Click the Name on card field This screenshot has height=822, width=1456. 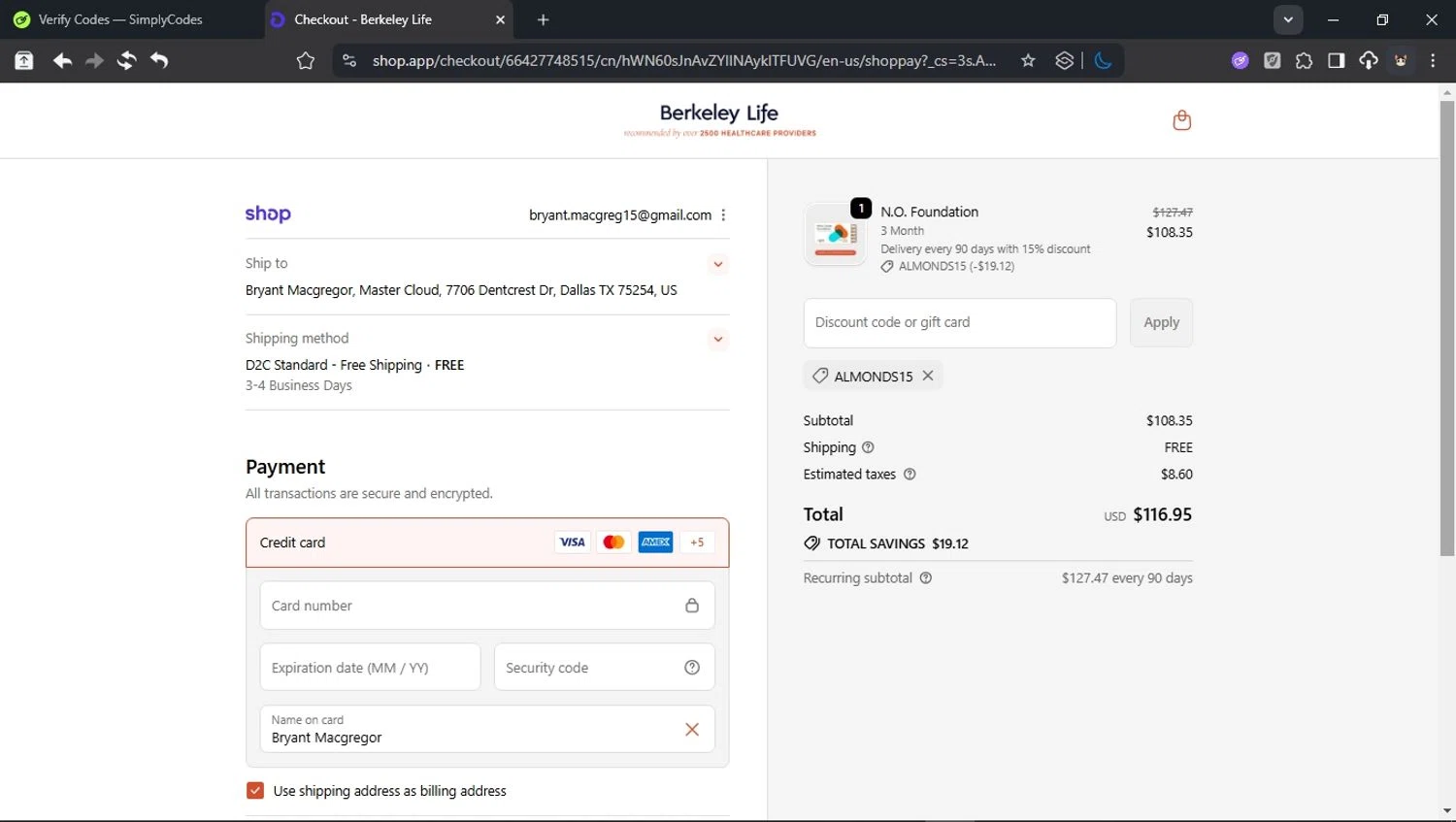pyautogui.click(x=487, y=729)
